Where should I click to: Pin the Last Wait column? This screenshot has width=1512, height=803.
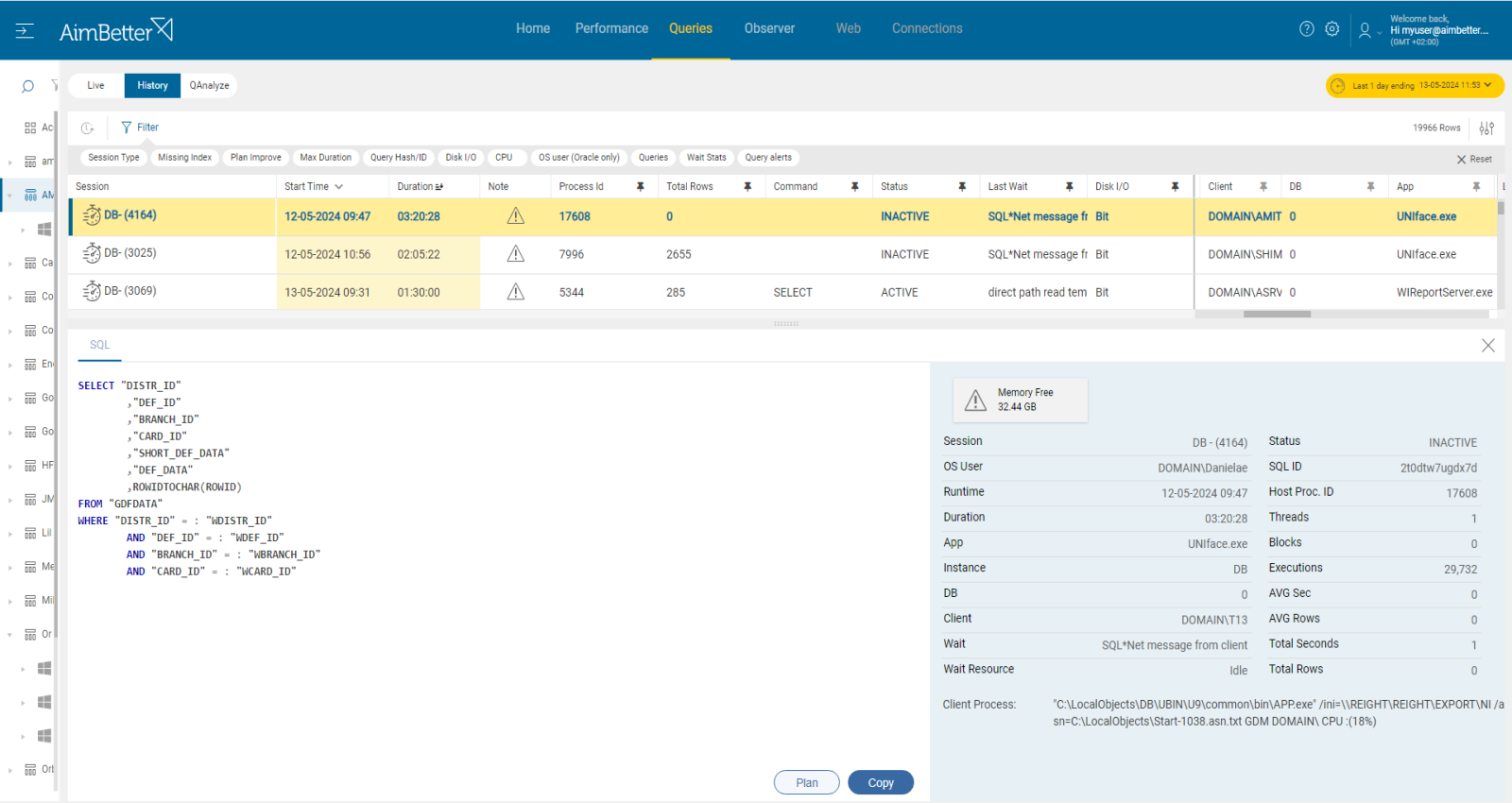pos(1070,187)
